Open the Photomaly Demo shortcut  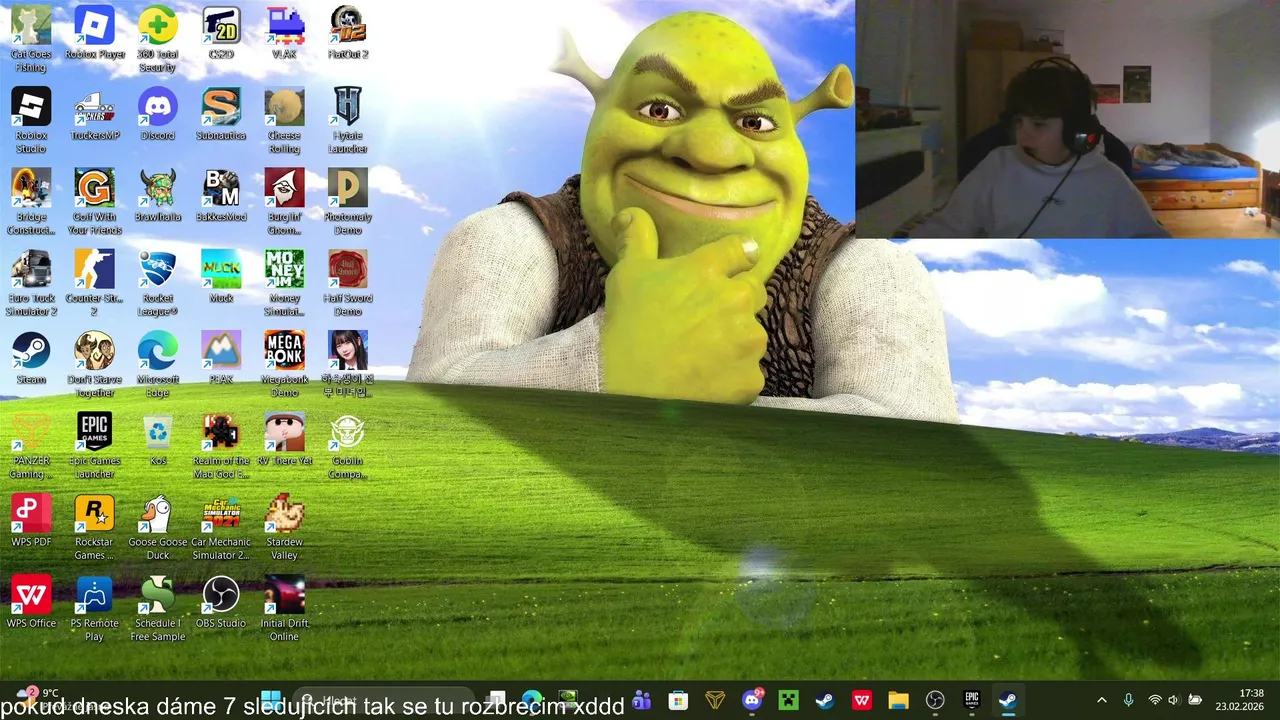pyautogui.click(x=348, y=201)
